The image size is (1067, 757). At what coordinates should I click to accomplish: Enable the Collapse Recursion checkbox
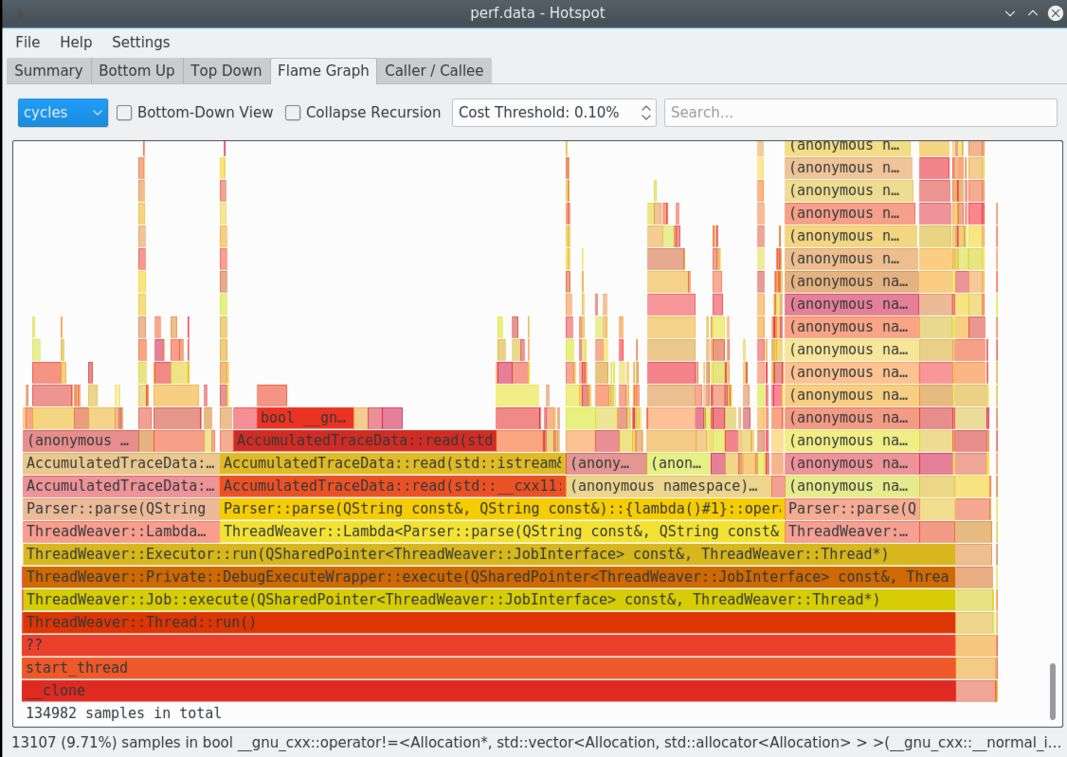(x=293, y=113)
